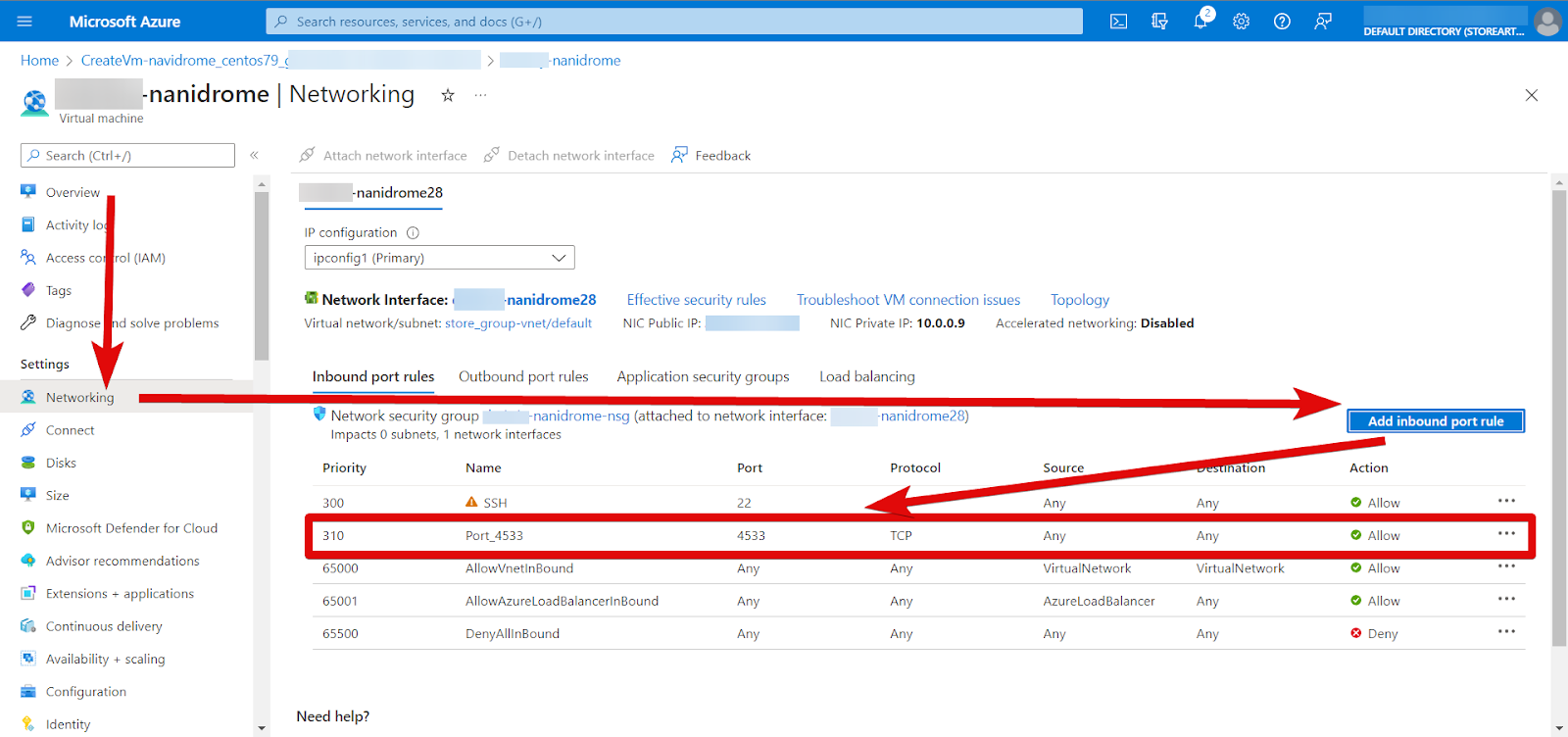The image size is (1568, 737).
Task: Select the Port_4533 rule name
Action: [494, 536]
